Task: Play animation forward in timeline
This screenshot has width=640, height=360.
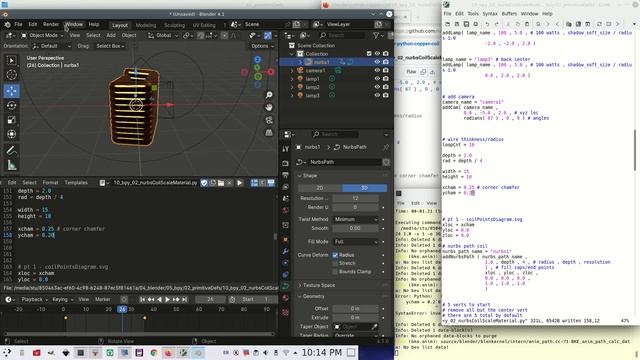Action: (167, 300)
